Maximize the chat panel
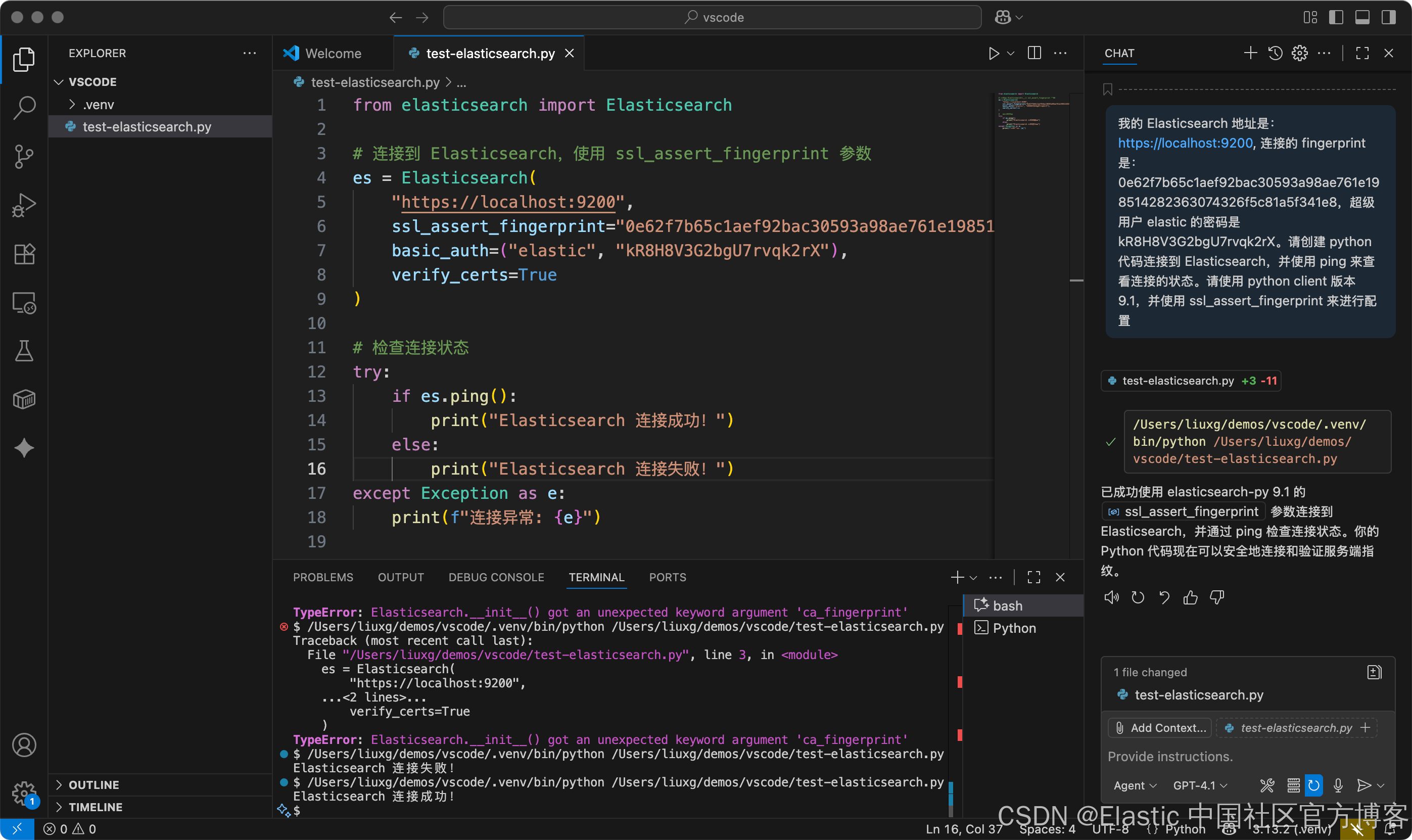Screen dimensions: 1412x840 pyautogui.click(x=1362, y=53)
